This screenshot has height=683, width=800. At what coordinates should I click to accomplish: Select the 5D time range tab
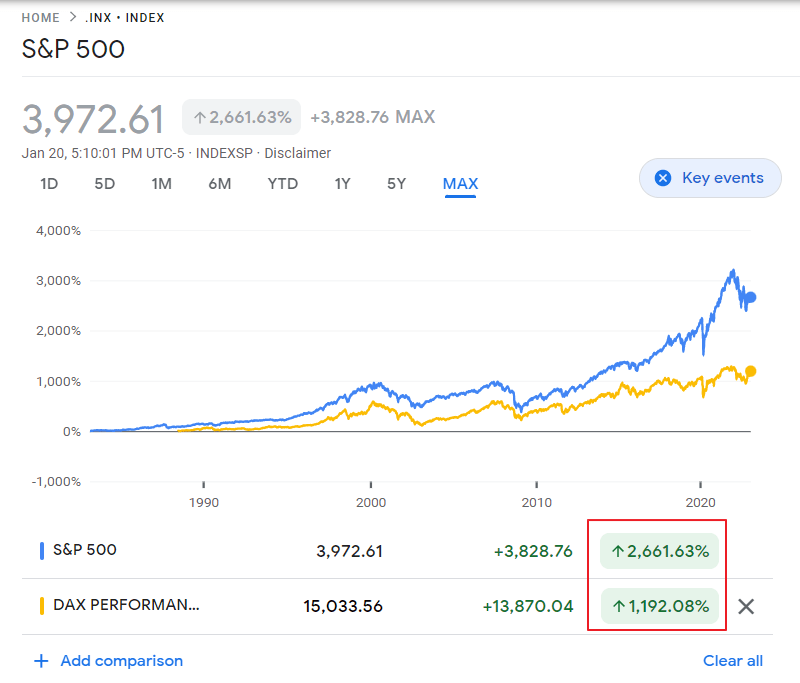[105, 184]
